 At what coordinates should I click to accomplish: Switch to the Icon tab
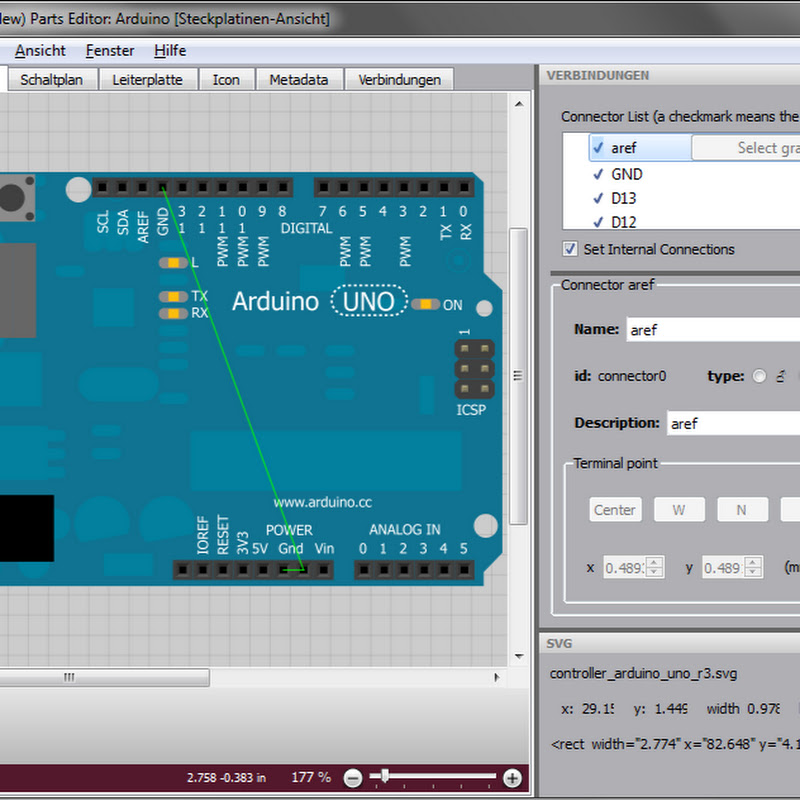click(x=226, y=80)
